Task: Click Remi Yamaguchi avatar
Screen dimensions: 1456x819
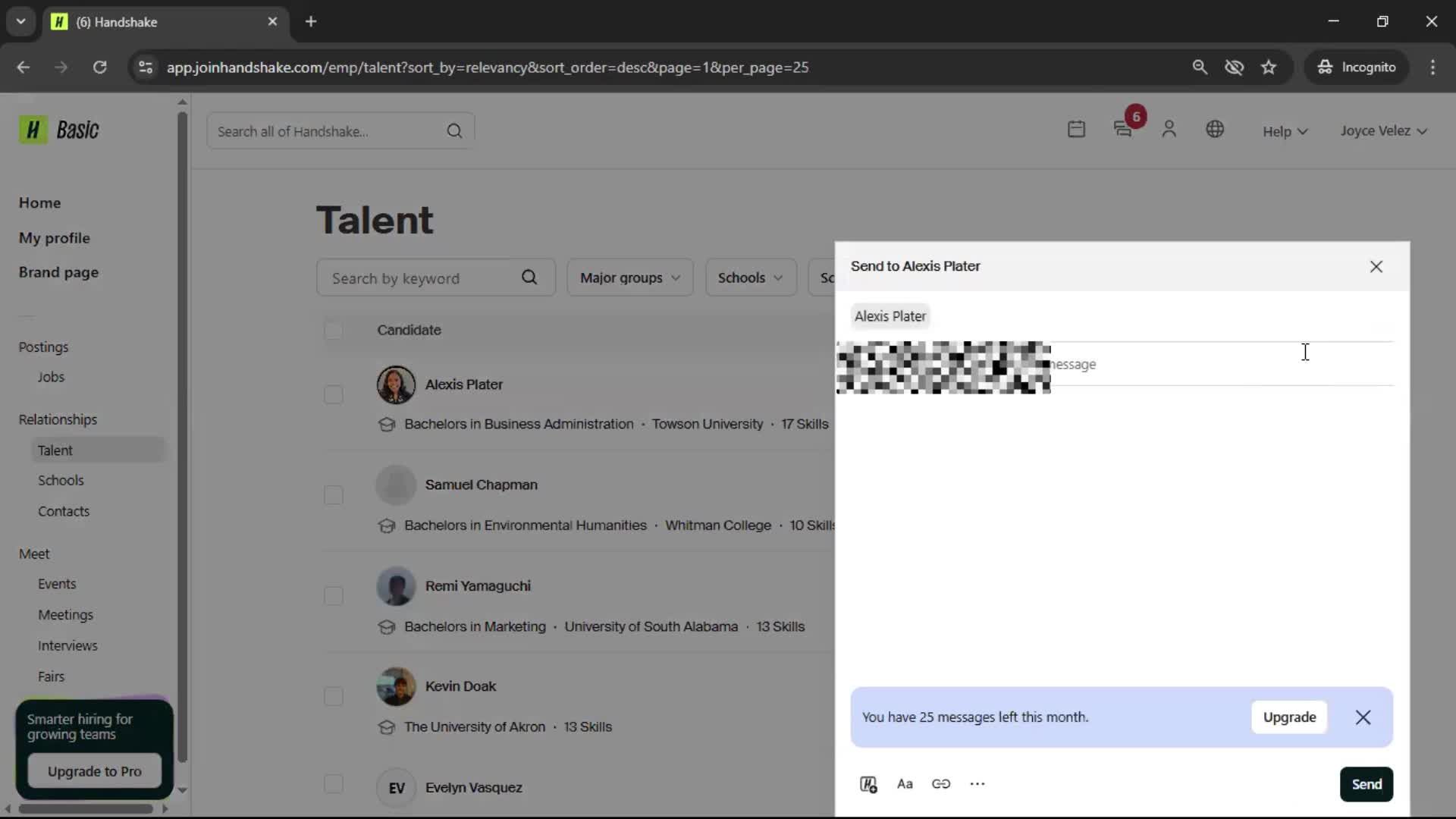Action: 396,586
